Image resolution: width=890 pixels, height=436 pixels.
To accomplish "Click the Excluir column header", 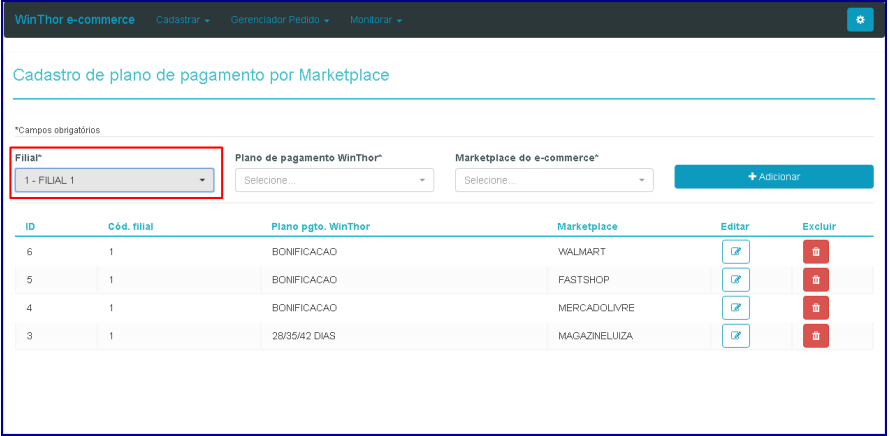I will point(819,227).
